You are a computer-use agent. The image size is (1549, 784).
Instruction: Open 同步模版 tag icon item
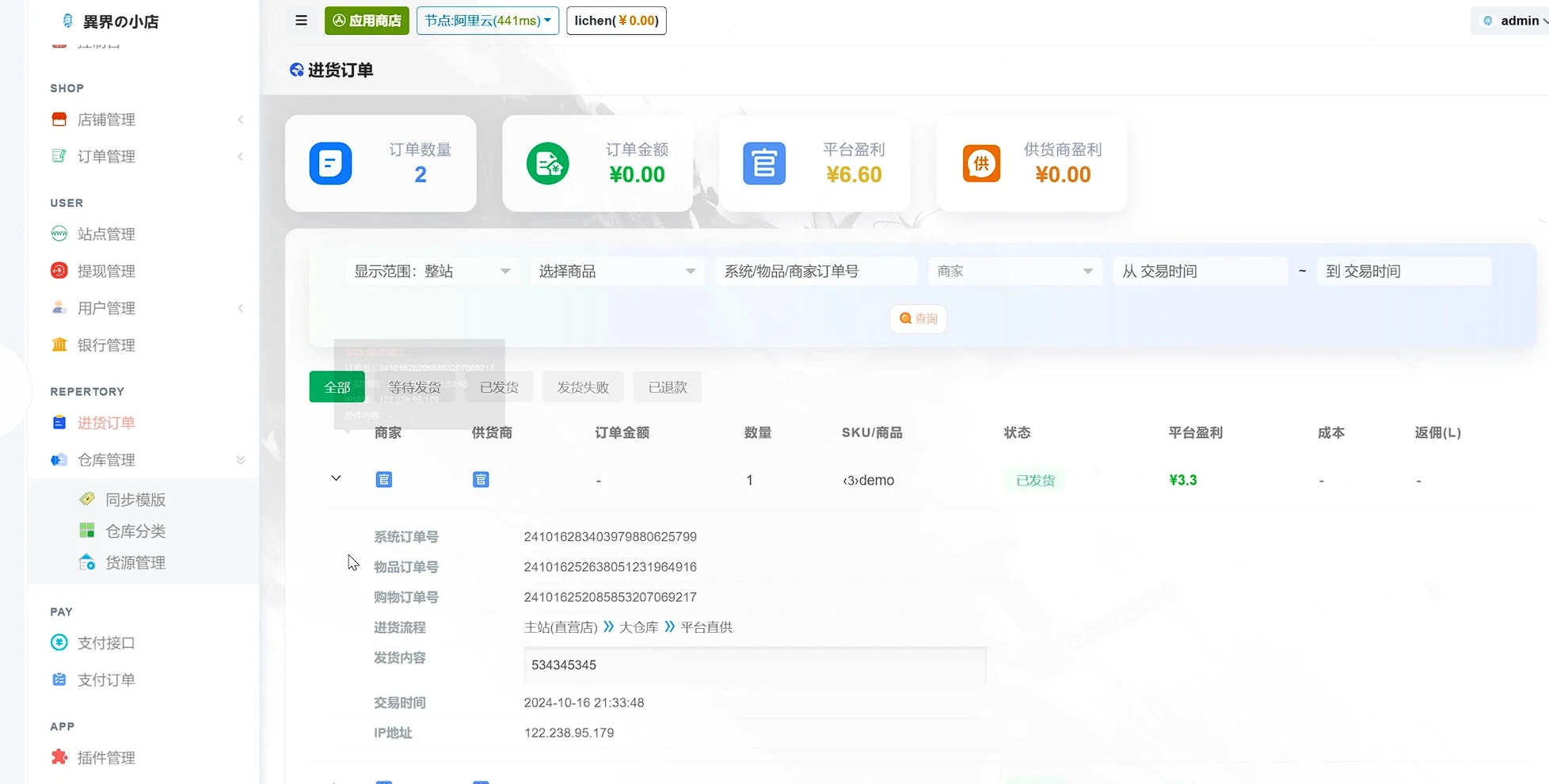(x=88, y=499)
